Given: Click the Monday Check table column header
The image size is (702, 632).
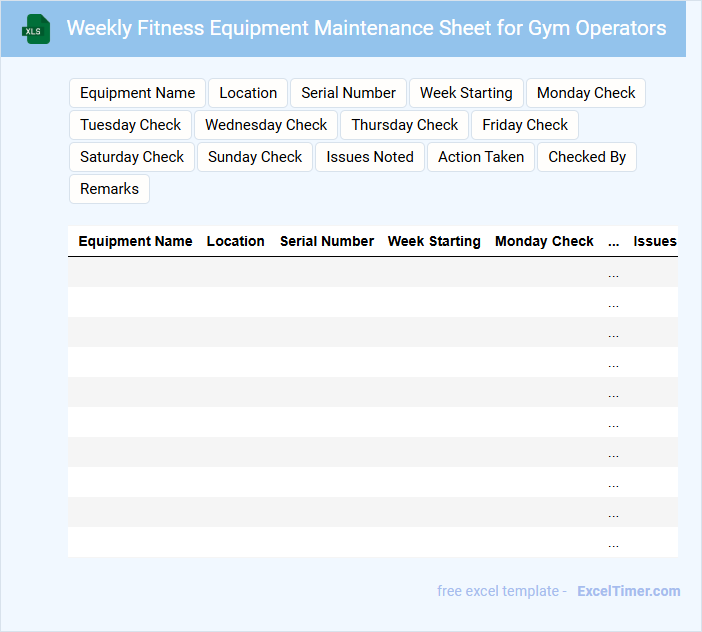Looking at the screenshot, I should tap(544, 241).
